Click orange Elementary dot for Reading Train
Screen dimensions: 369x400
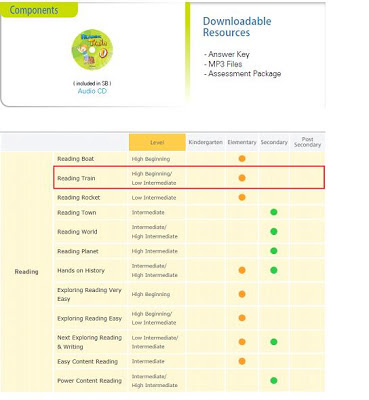(242, 178)
